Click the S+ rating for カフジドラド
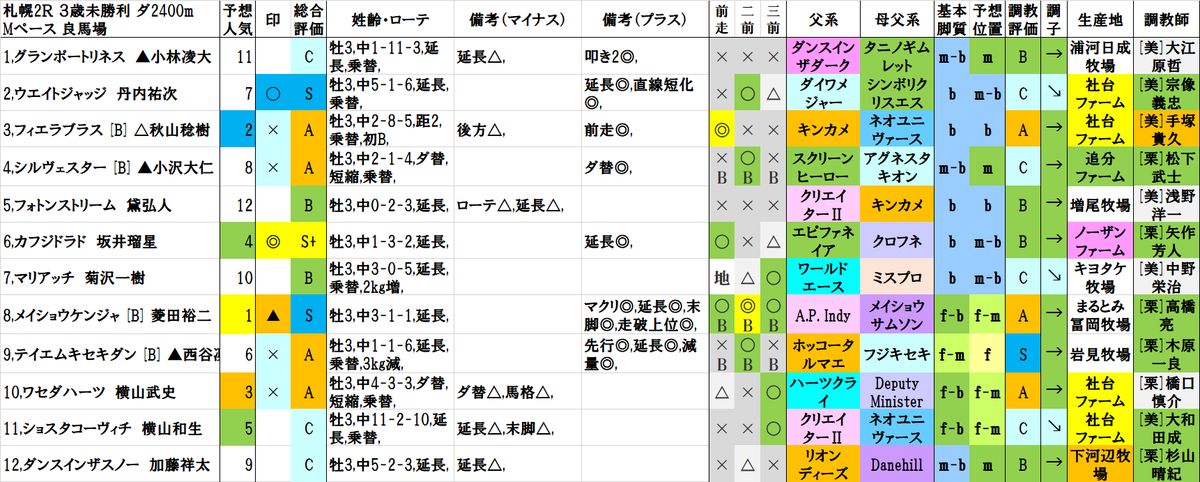This screenshot has height=482, width=1200. click(307, 241)
